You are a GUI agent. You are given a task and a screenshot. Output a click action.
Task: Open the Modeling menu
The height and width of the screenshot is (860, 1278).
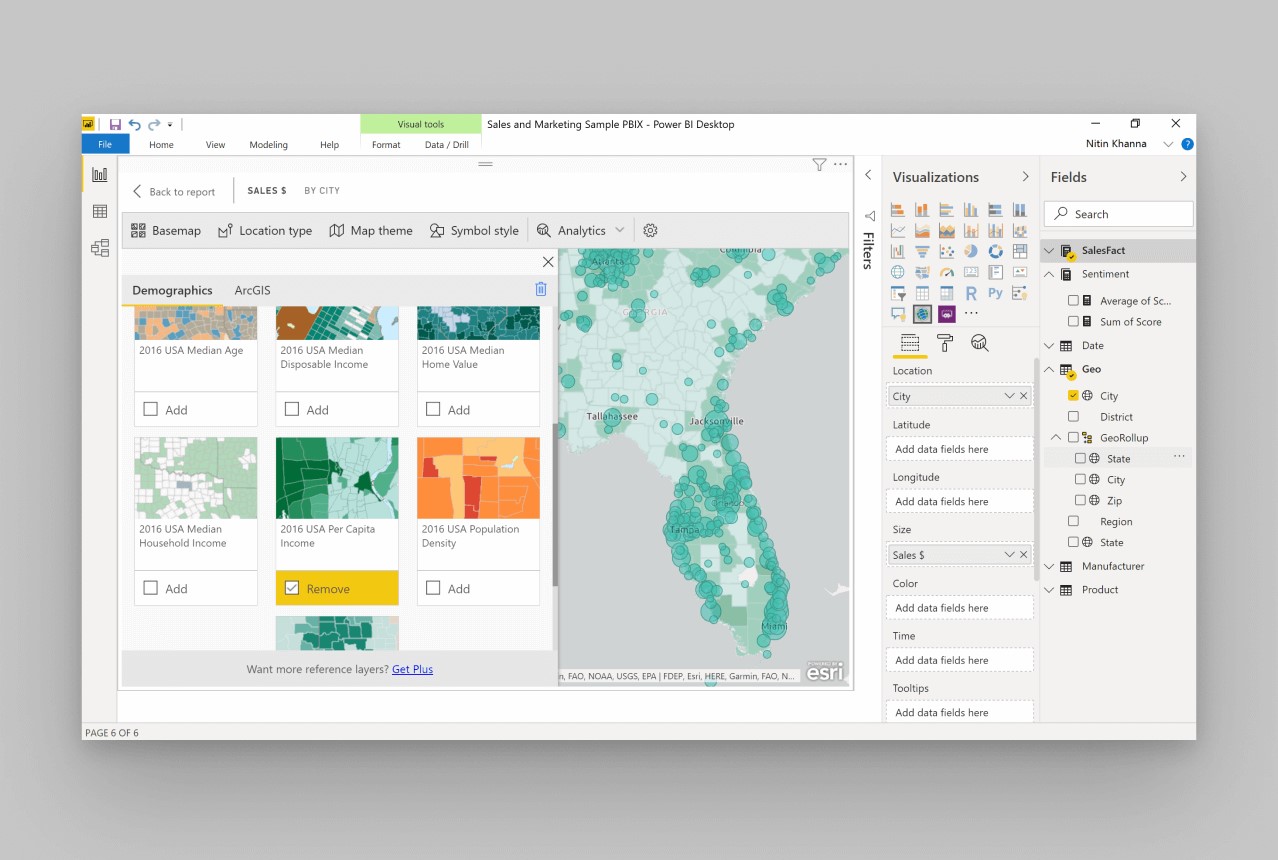pos(268,144)
